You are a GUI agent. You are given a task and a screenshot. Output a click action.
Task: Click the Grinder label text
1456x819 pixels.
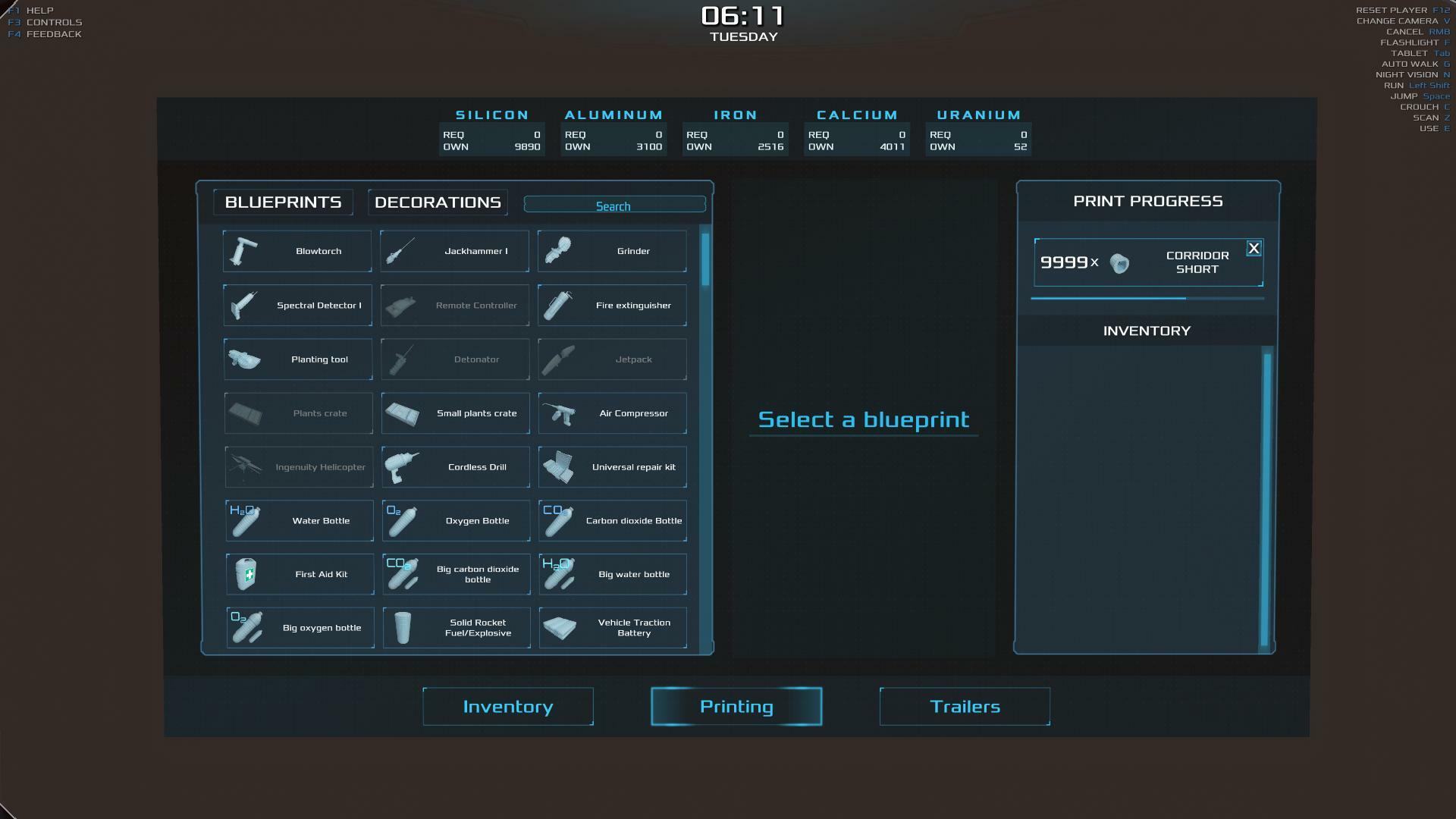click(x=633, y=251)
